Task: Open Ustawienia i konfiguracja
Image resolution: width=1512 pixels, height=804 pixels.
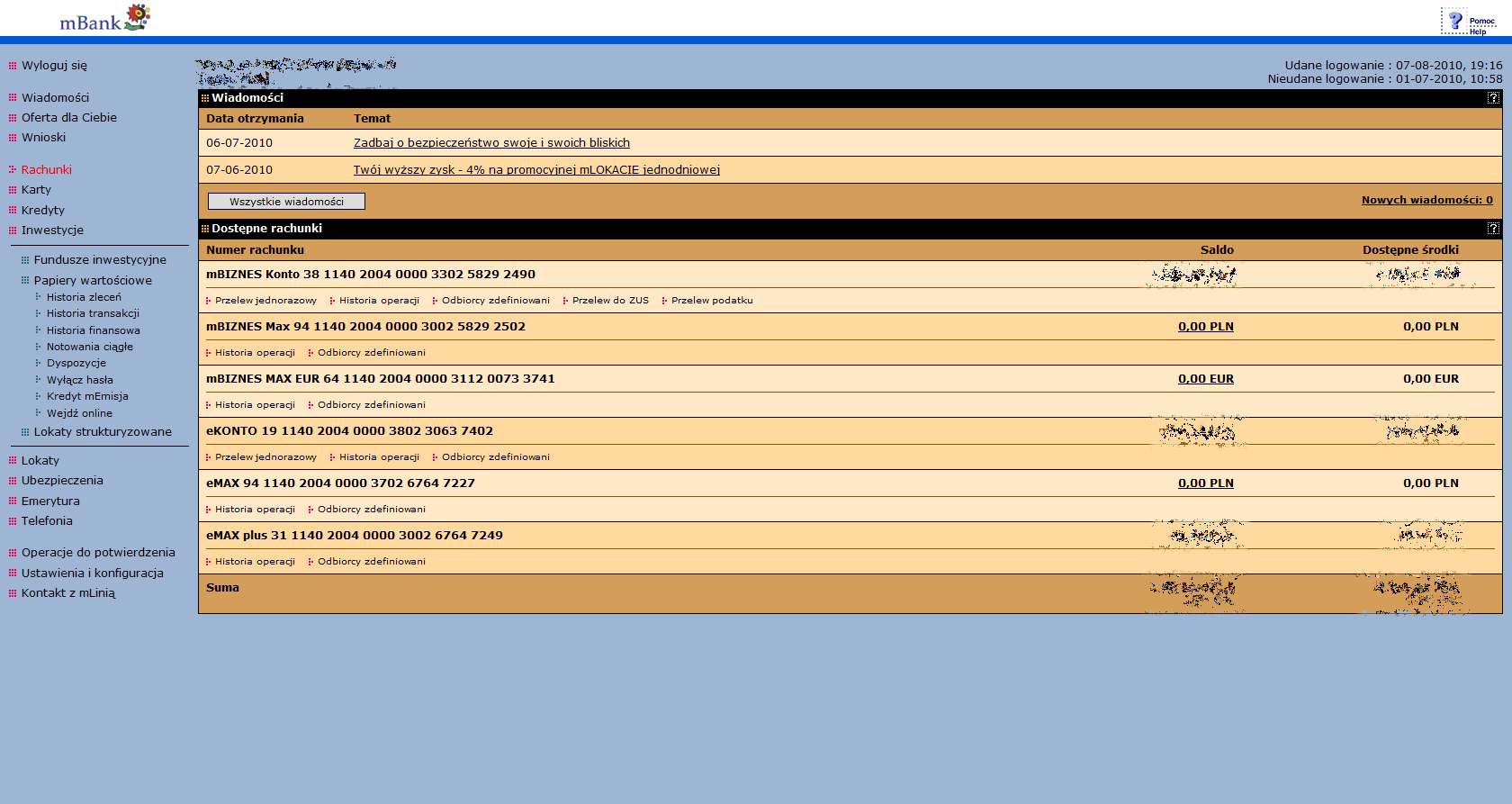Action: point(93,574)
